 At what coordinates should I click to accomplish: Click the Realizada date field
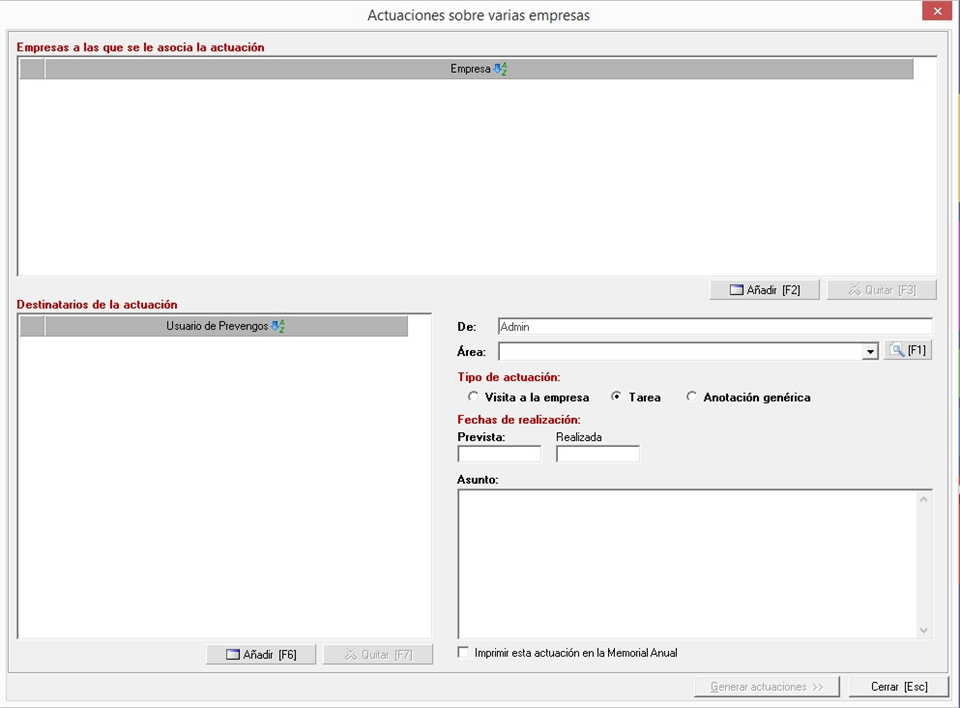[x=597, y=454]
